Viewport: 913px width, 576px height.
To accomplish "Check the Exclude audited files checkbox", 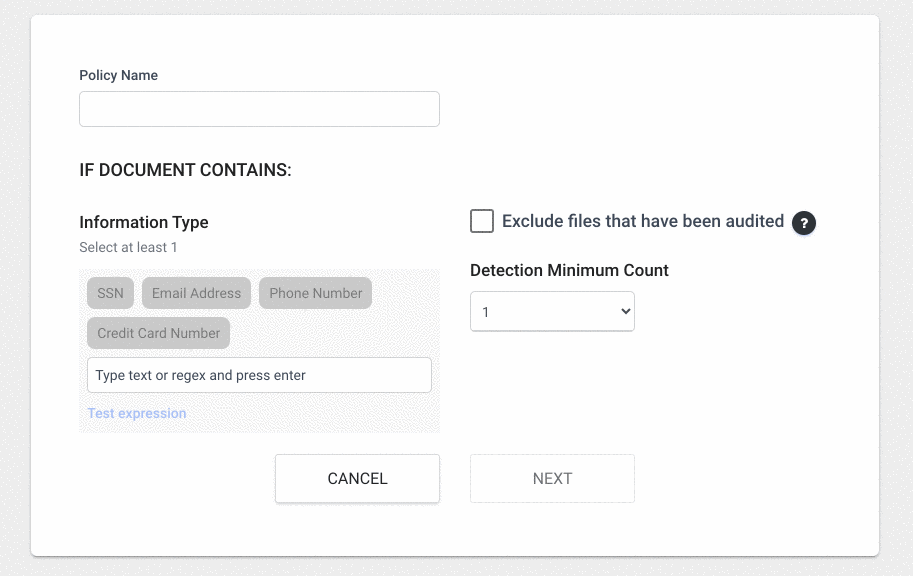I will click(x=482, y=221).
